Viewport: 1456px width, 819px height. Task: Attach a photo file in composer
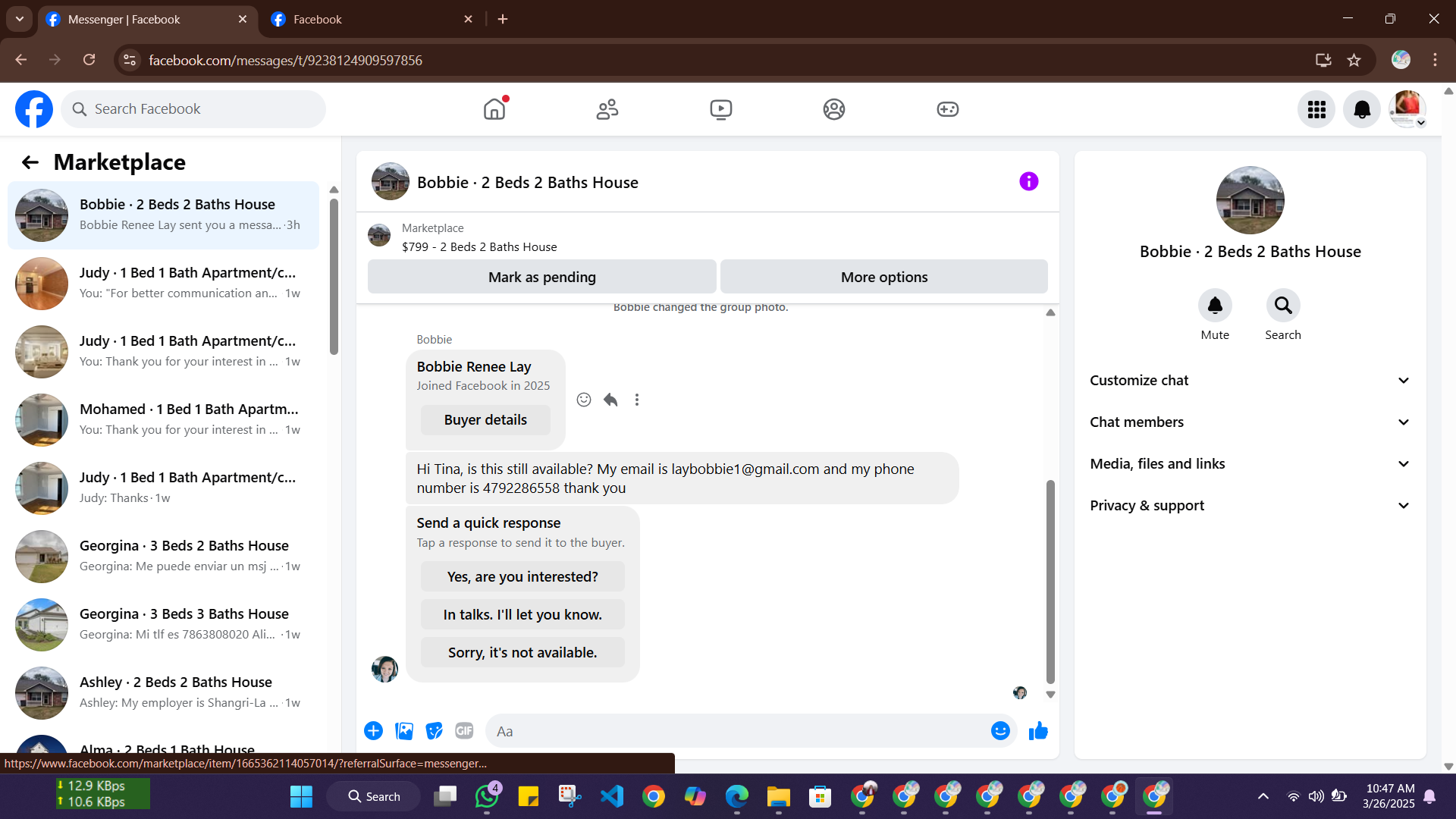404,730
